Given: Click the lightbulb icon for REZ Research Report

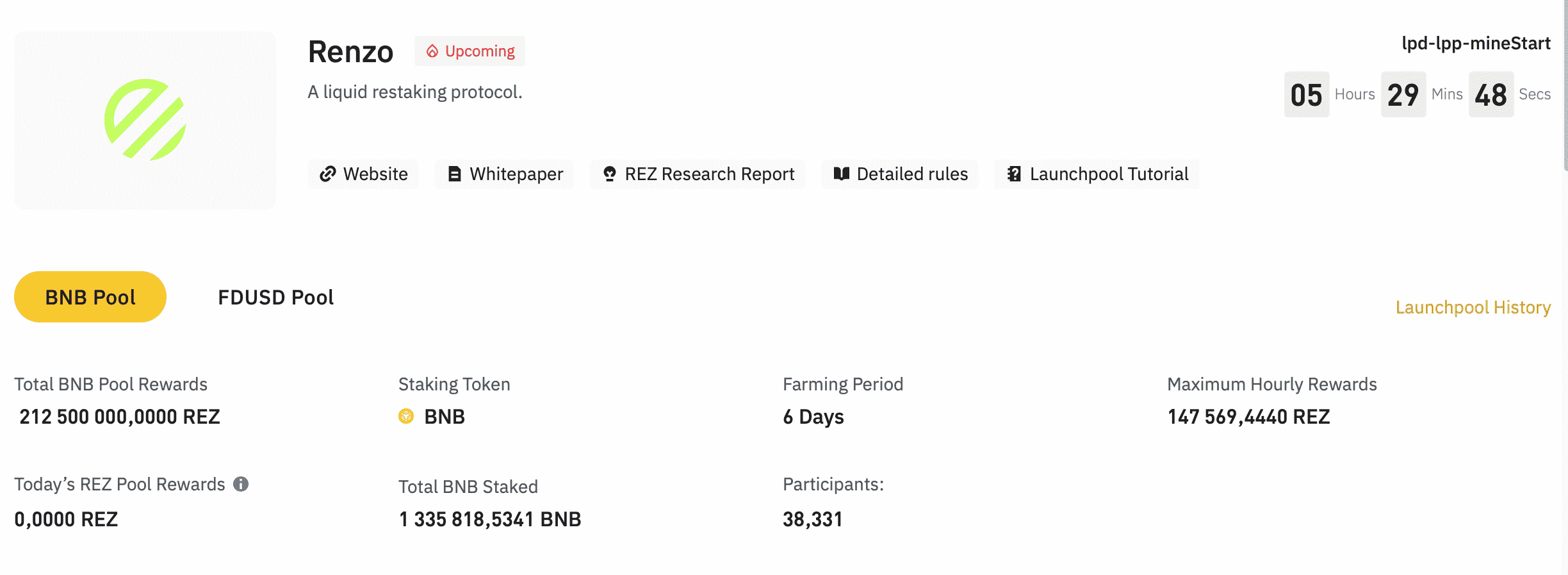Looking at the screenshot, I should (609, 174).
